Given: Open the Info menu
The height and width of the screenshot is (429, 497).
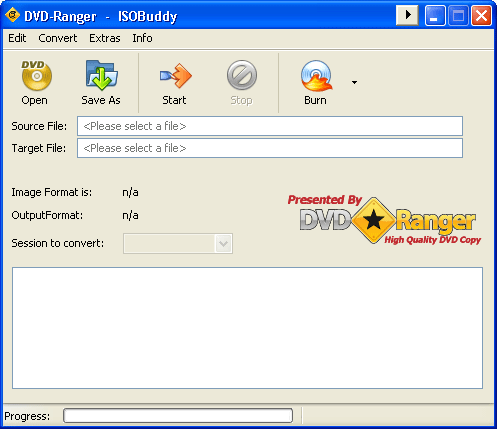Looking at the screenshot, I should [142, 38].
